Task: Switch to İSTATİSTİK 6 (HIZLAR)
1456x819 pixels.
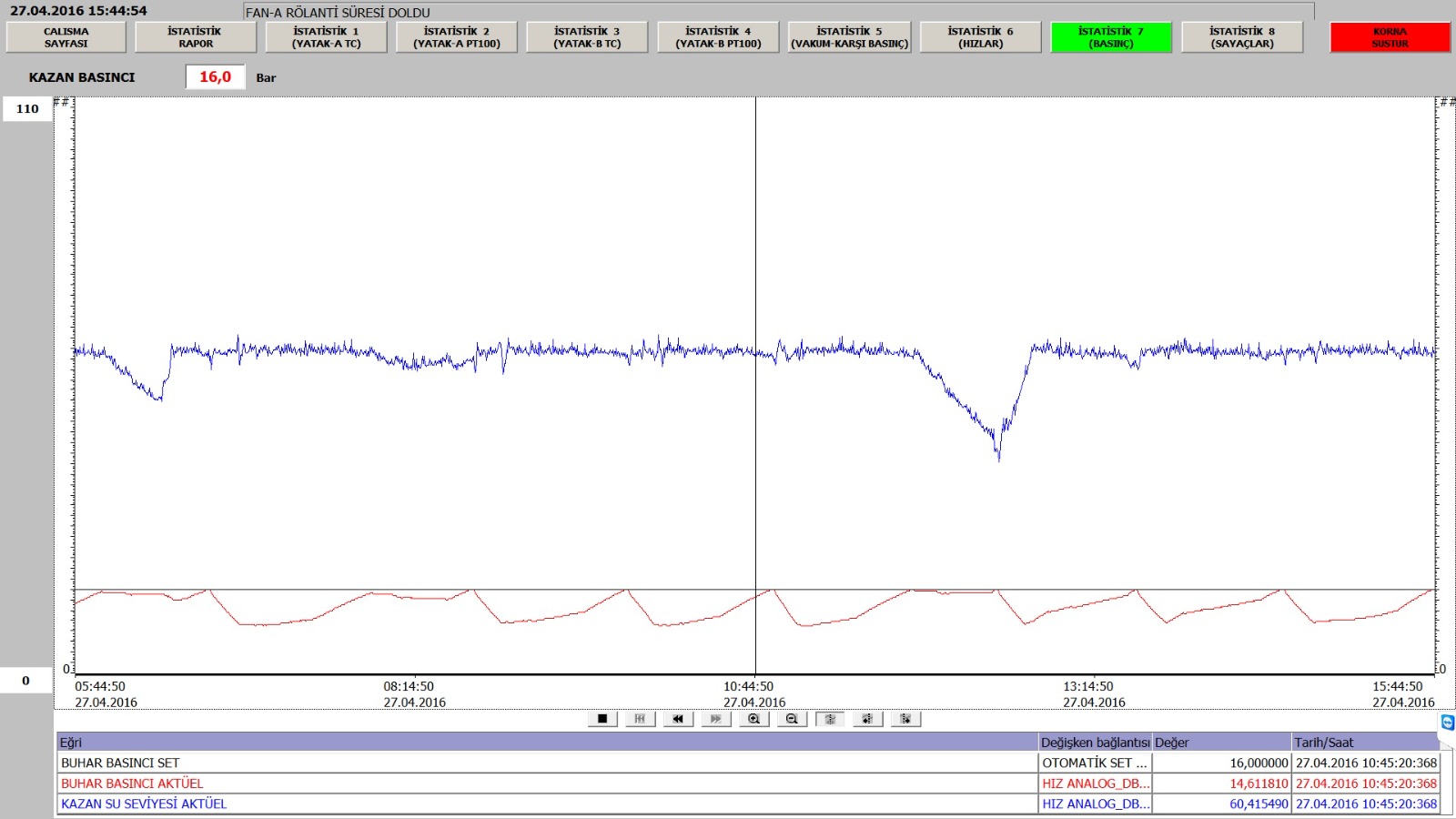Action: pos(980,37)
